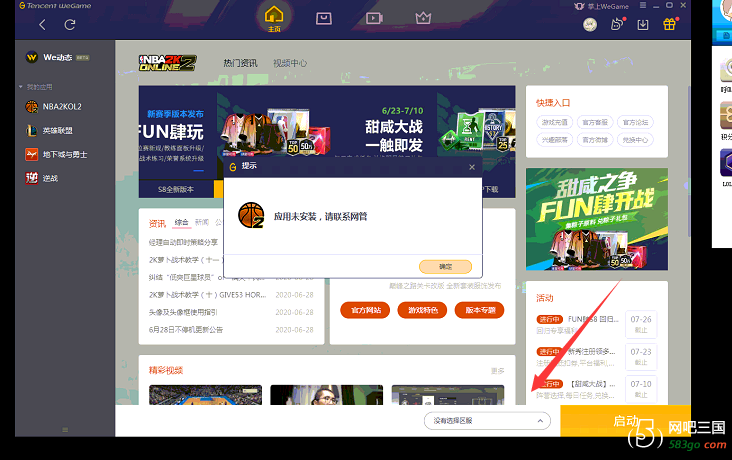Open the 新秀注册领多 07-23 activity
The image size is (732, 460).
click(597, 357)
